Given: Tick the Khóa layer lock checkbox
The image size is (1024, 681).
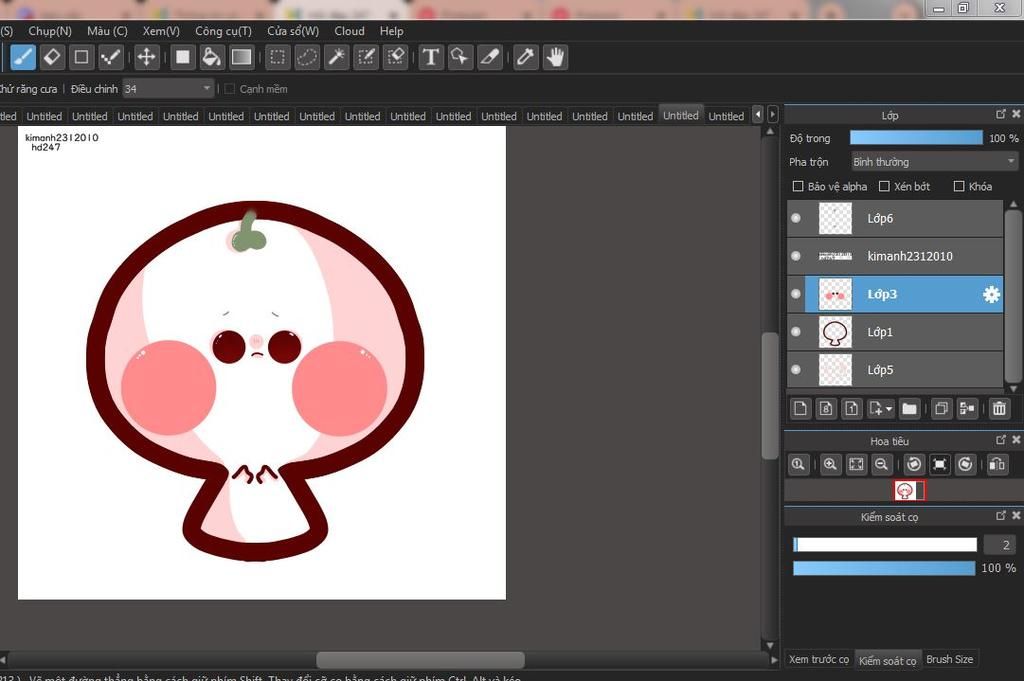Looking at the screenshot, I should 959,187.
